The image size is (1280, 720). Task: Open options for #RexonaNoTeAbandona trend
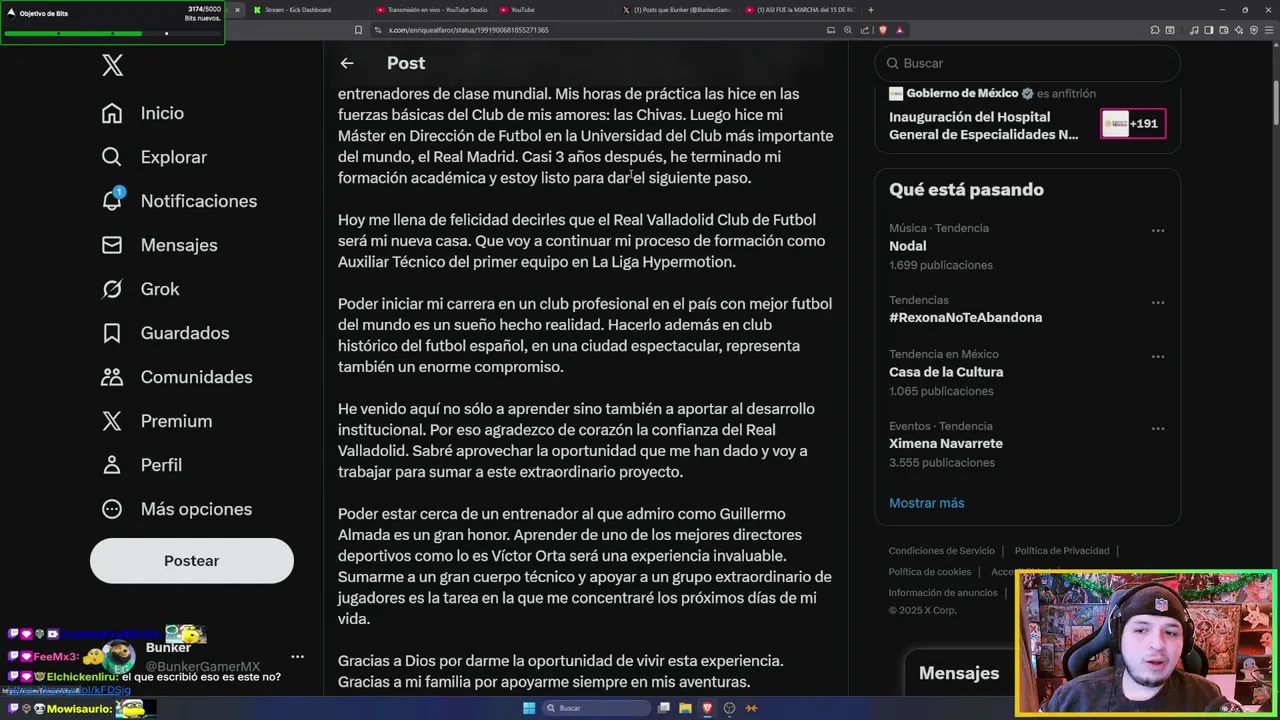pos(1158,303)
